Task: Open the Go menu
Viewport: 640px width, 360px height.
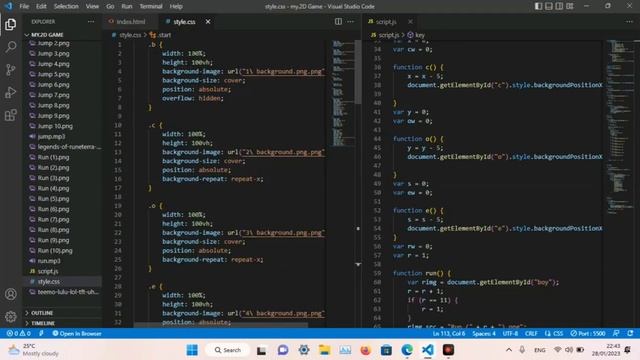Action: (110, 6)
